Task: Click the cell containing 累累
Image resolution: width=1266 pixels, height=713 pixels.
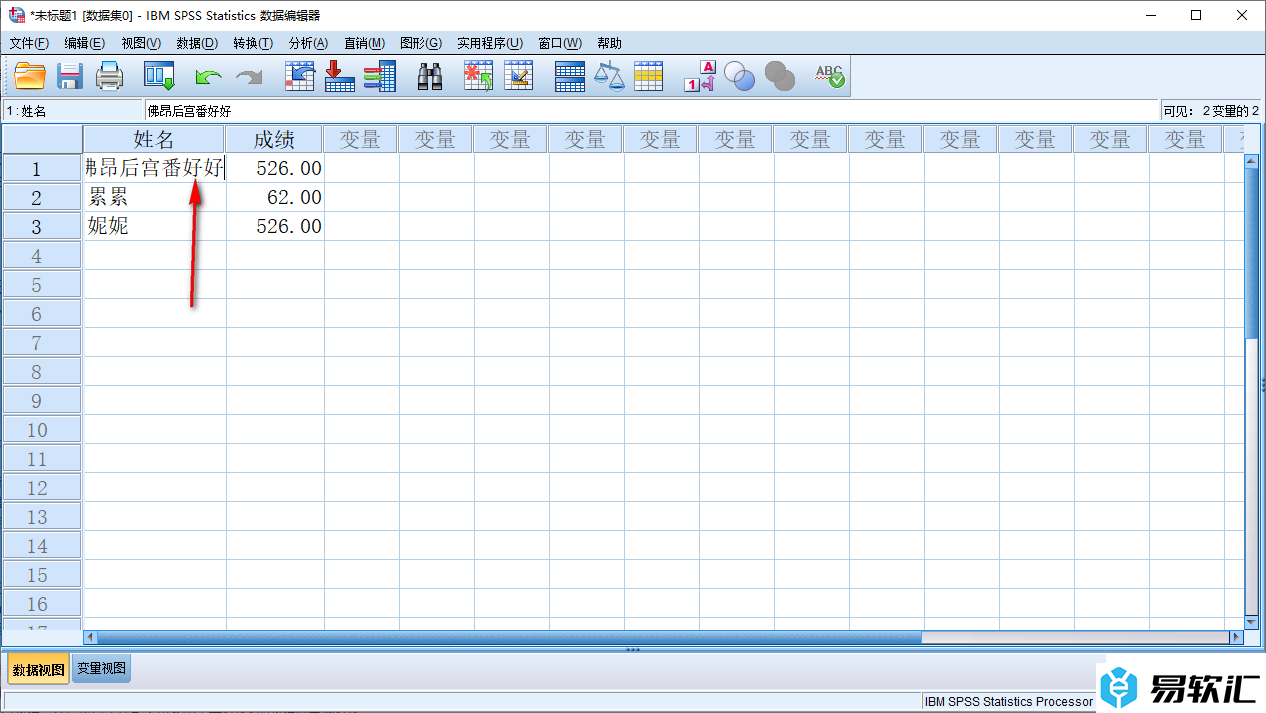Action: coord(155,197)
